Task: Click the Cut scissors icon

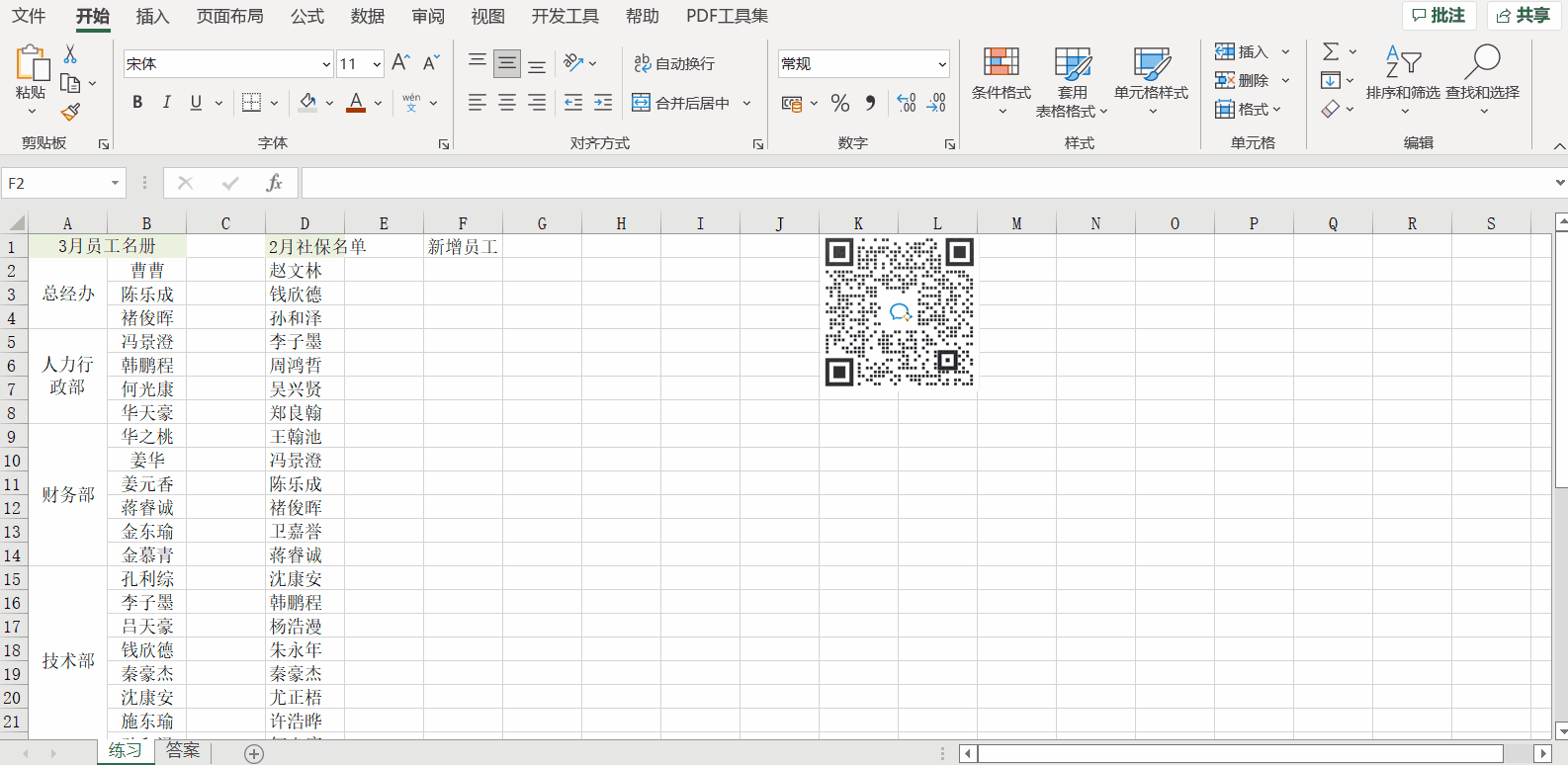Action: pyautogui.click(x=70, y=54)
